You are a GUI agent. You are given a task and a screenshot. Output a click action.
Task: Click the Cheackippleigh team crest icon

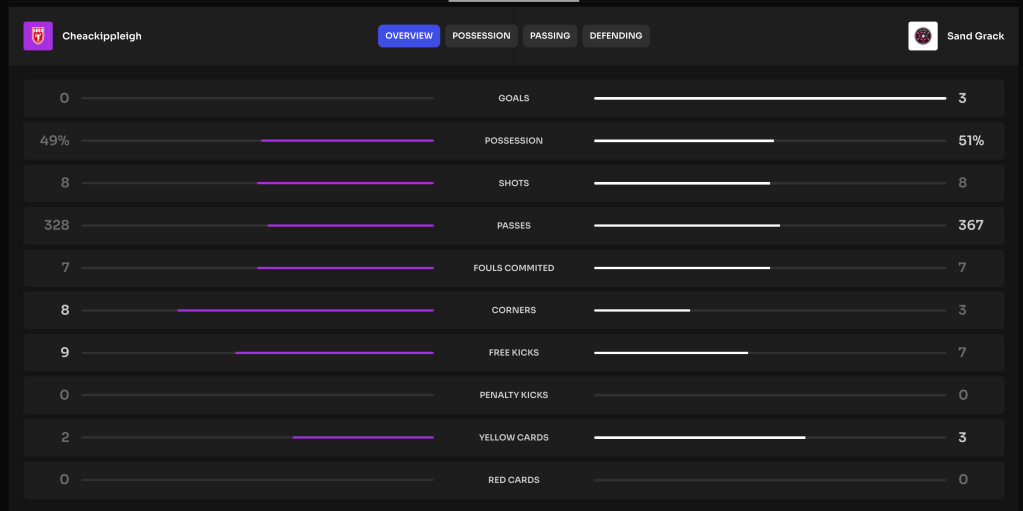pyautogui.click(x=38, y=36)
